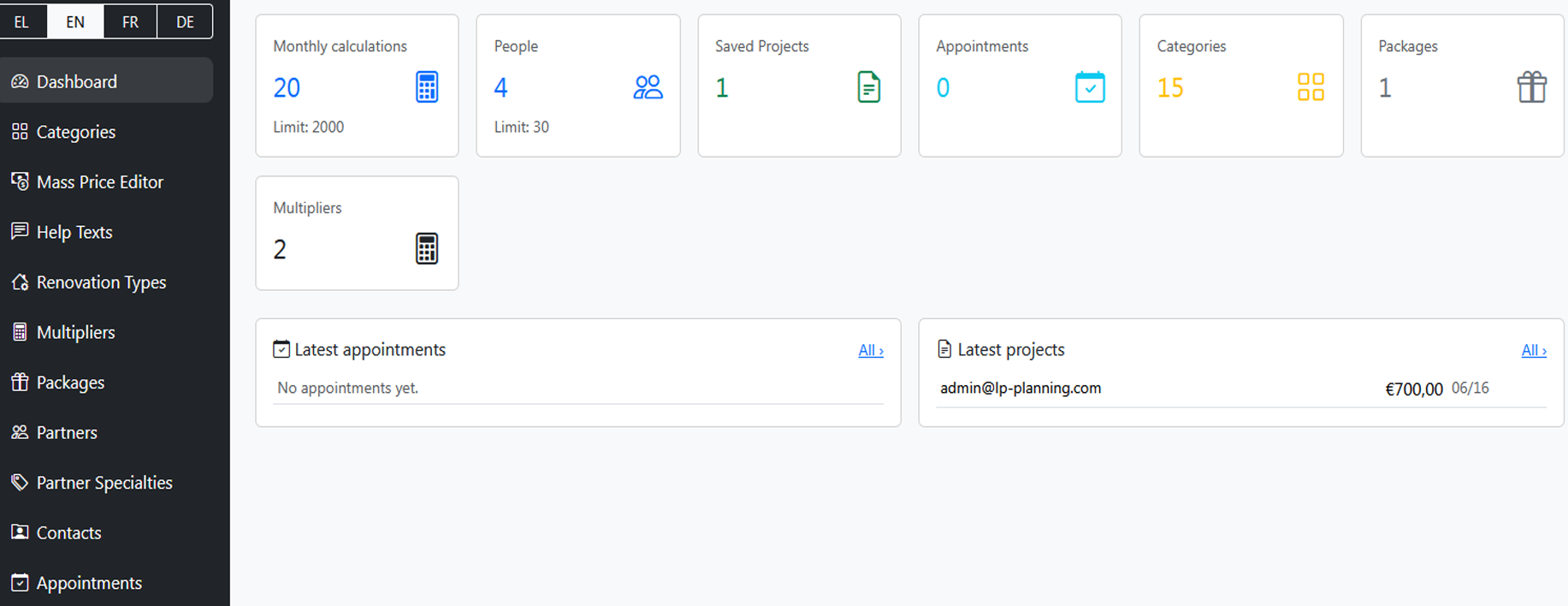This screenshot has width=1568, height=606.
Task: Click the Dashboard gauge icon
Action: [20, 81]
